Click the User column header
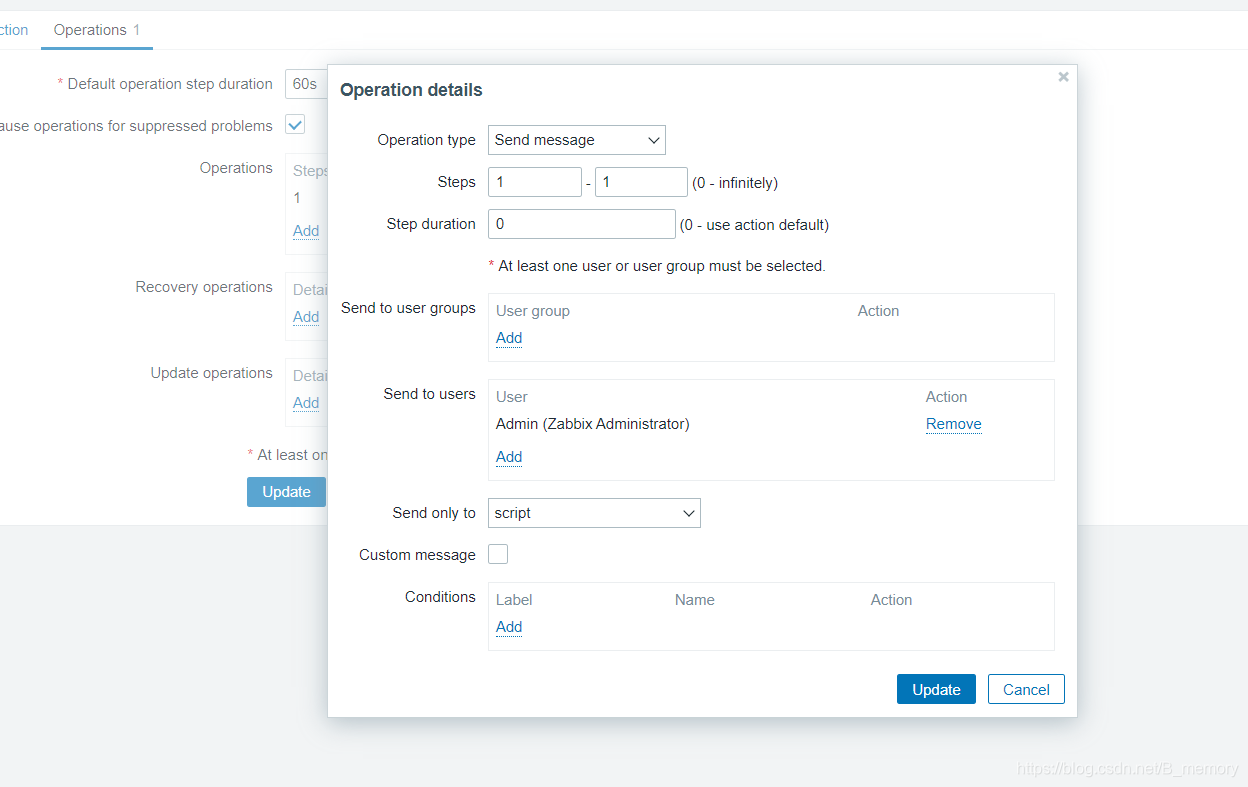Screen dimensions: 1248x787 click(x=512, y=397)
